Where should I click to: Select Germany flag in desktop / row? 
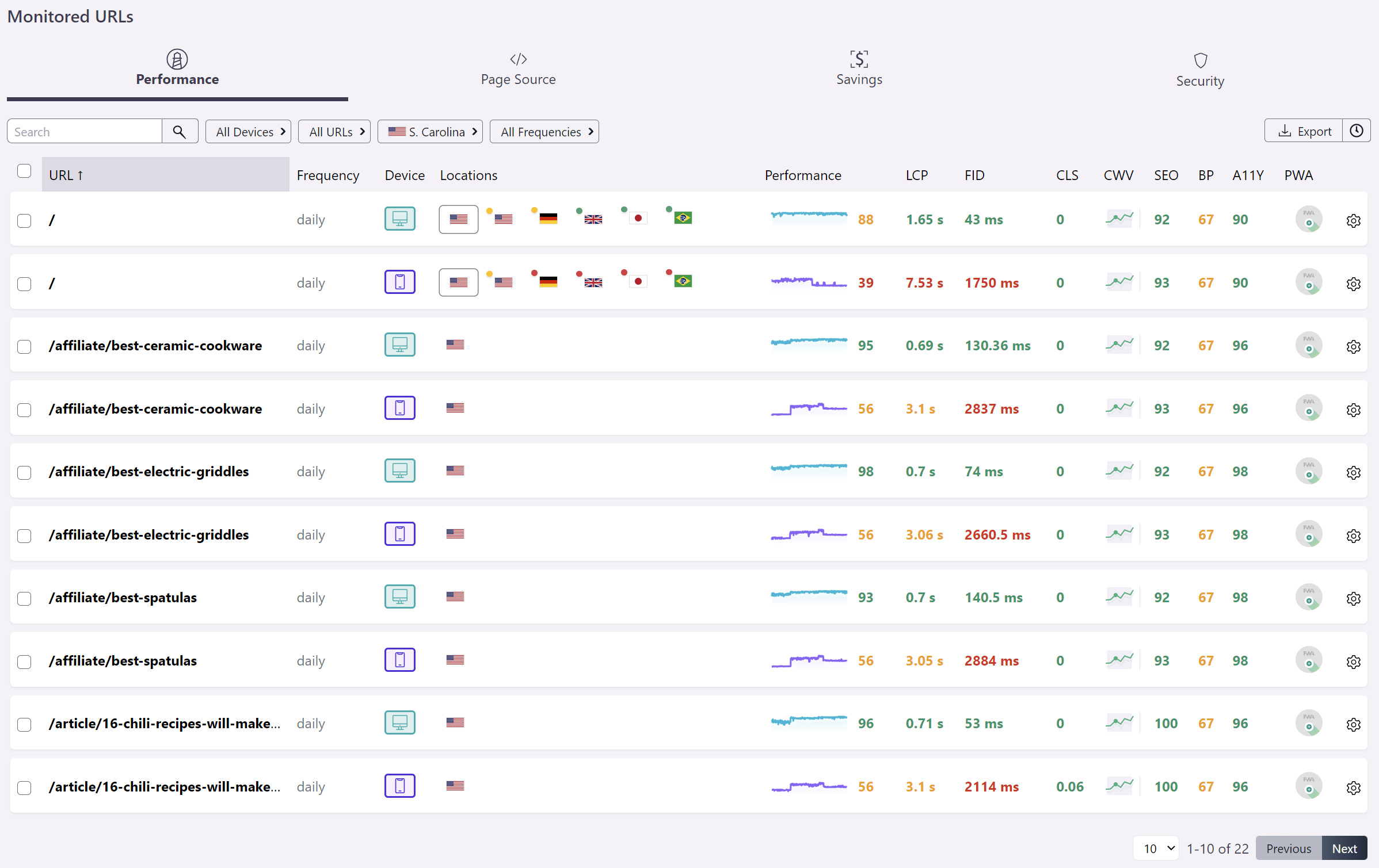[x=548, y=219]
